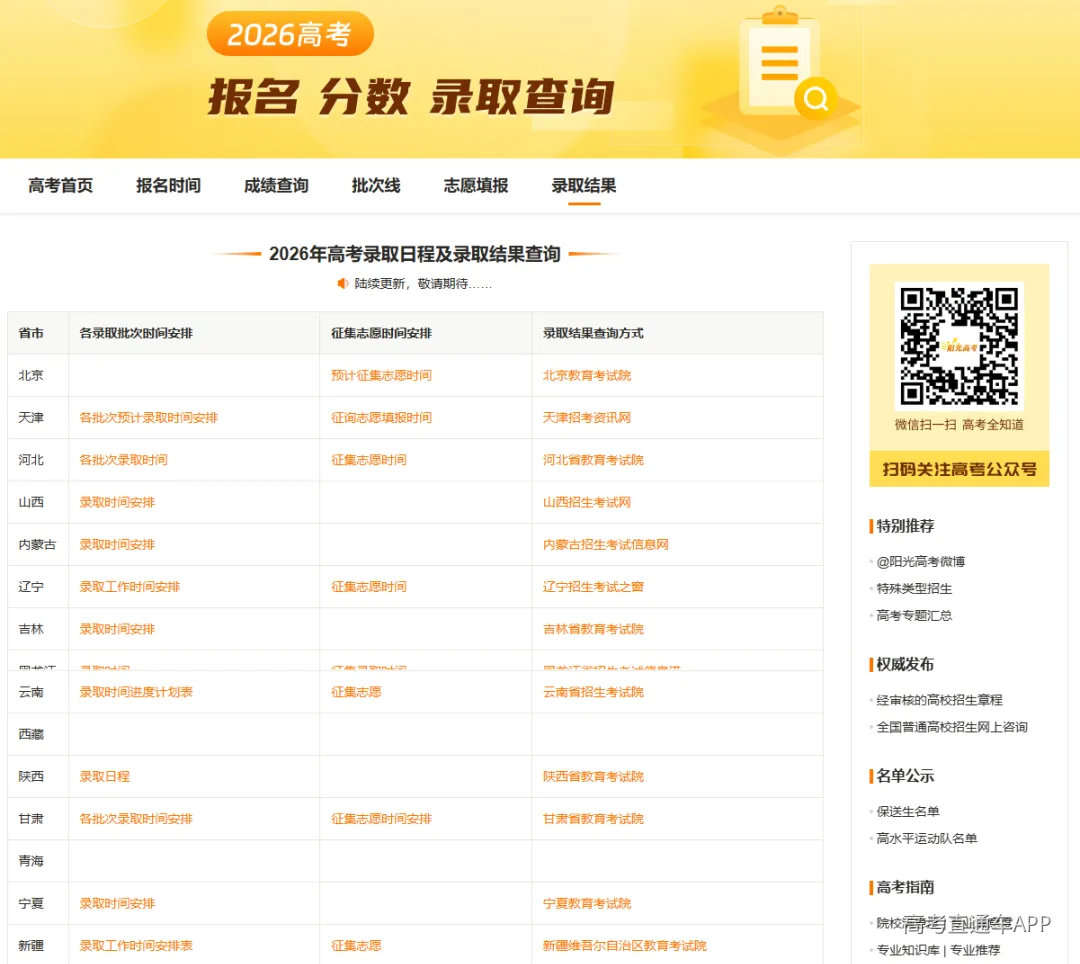Visit 吉林省教育考试院 link
Image resolution: width=1080 pixels, height=964 pixels.
[593, 629]
